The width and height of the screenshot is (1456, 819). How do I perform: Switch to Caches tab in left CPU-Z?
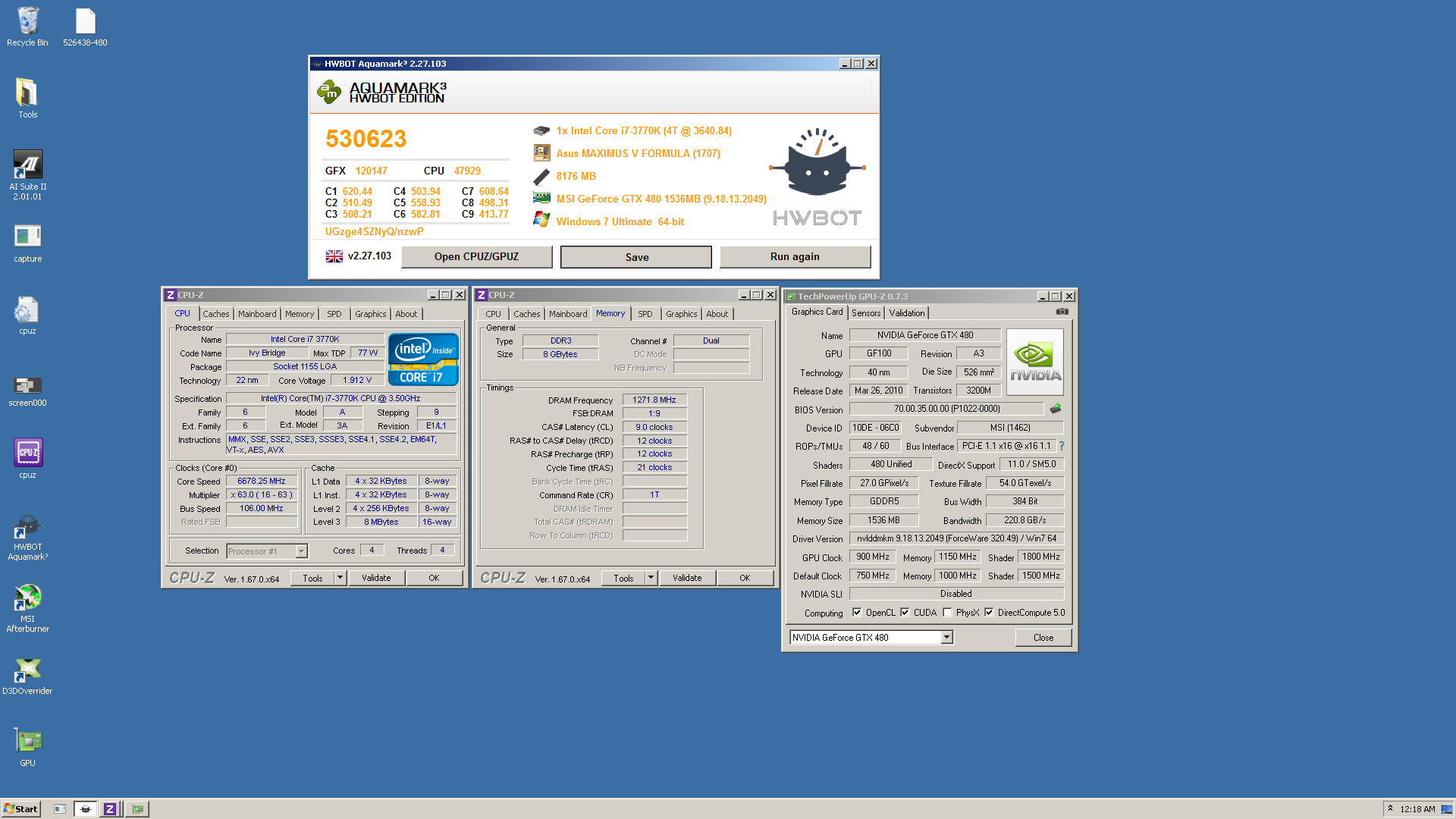coord(215,314)
